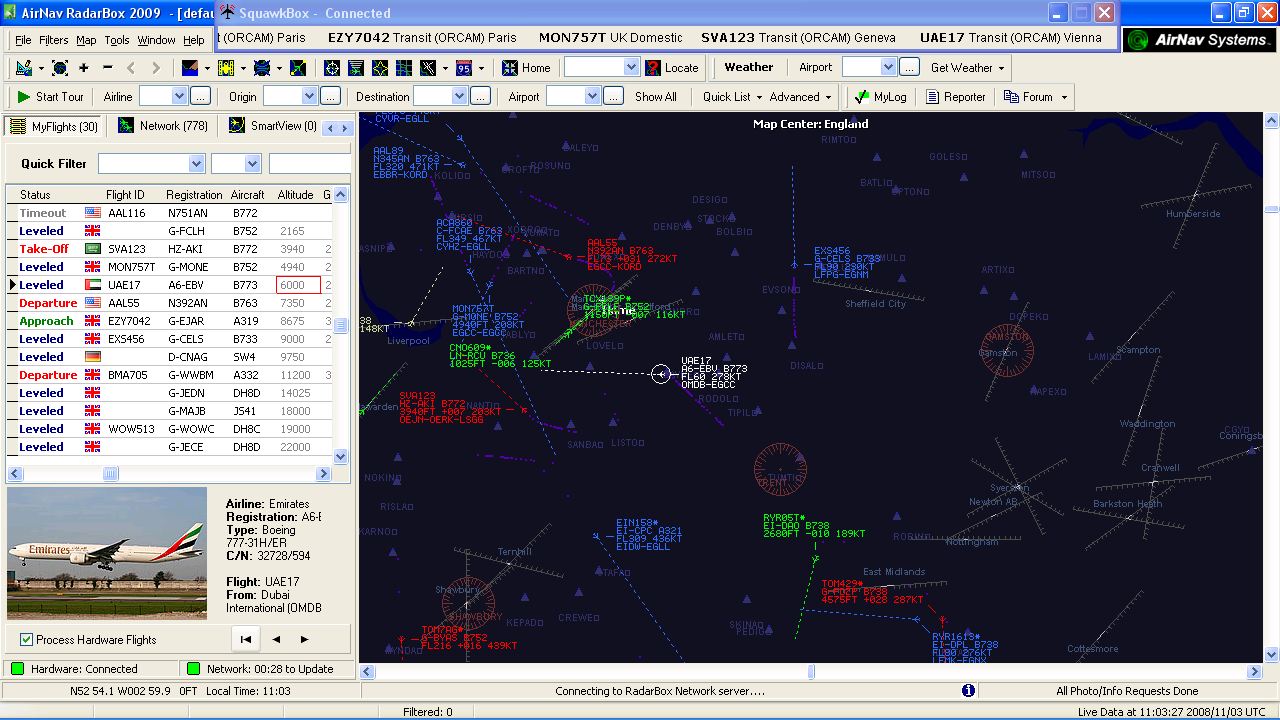This screenshot has height=720, width=1280.
Task: Expand the Advanced dropdown
Action: click(x=798, y=97)
